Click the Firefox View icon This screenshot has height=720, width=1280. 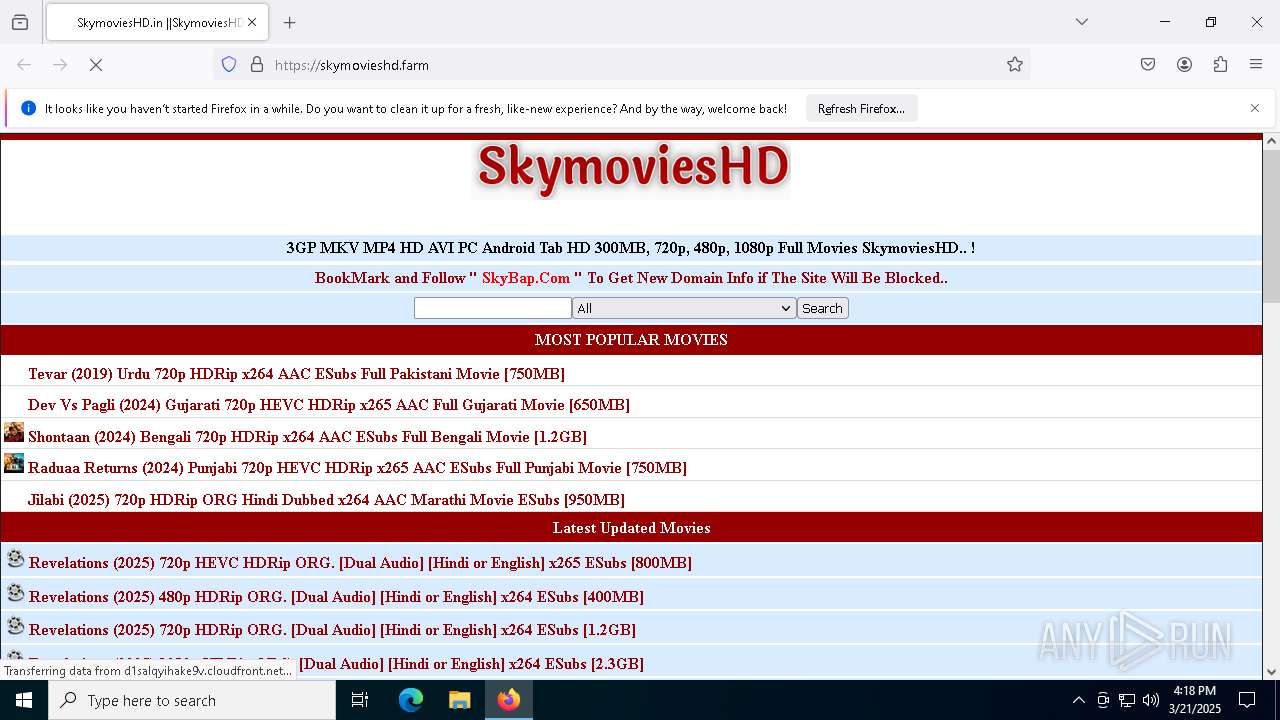tap(20, 22)
